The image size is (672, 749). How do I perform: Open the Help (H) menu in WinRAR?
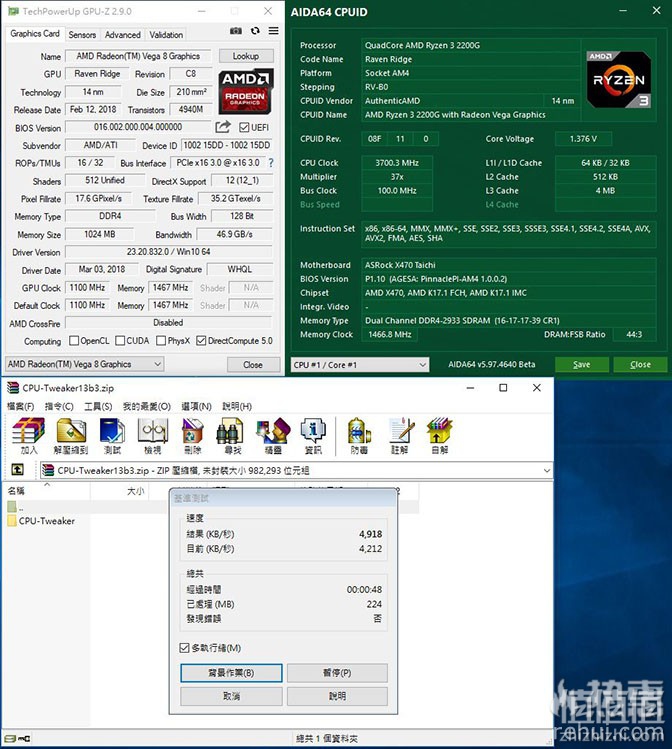tap(237, 407)
